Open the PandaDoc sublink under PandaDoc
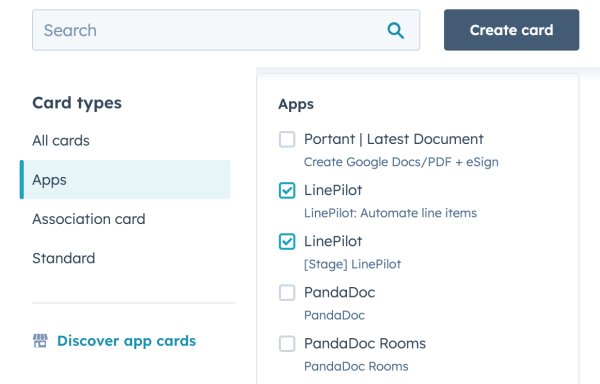 pyautogui.click(x=334, y=315)
